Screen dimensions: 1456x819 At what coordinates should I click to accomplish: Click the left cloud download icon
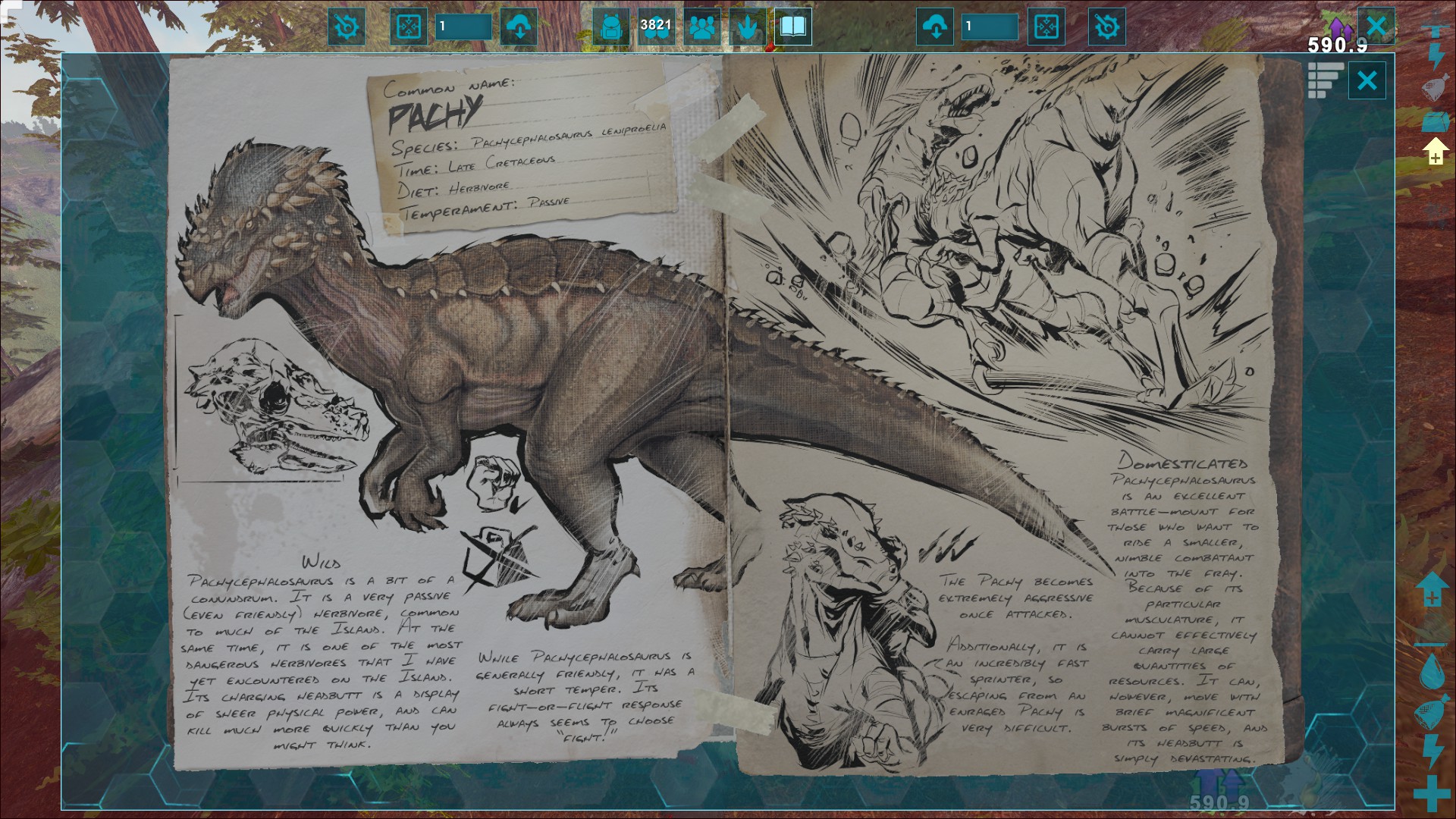tap(519, 27)
